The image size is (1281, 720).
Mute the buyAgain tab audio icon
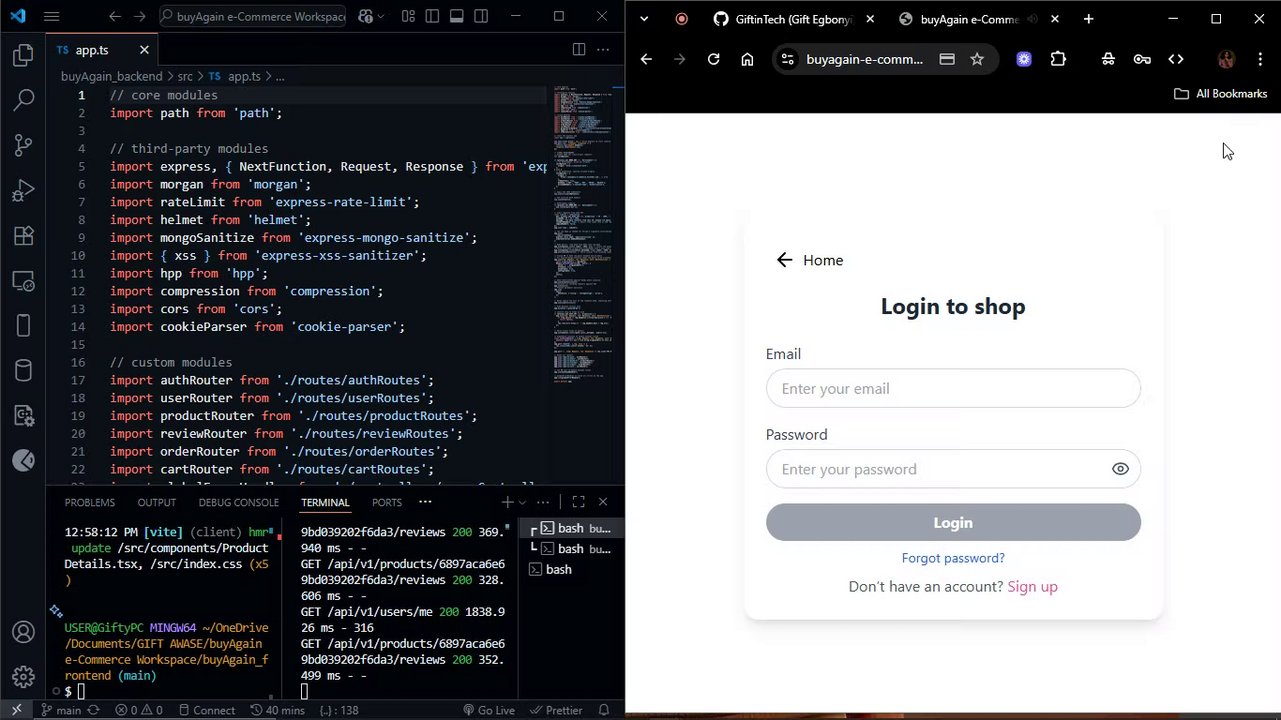(x=1033, y=19)
